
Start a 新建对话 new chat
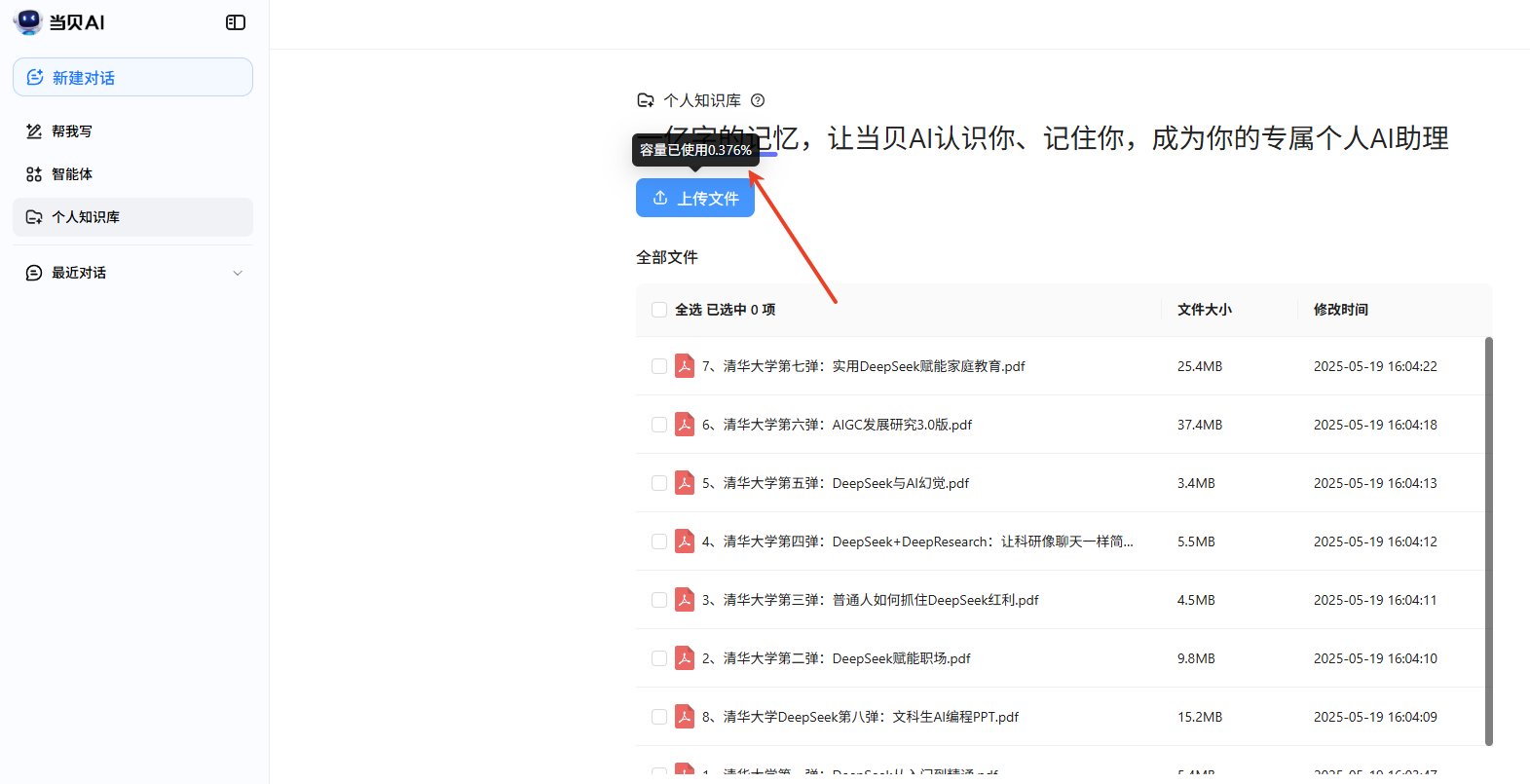132,77
